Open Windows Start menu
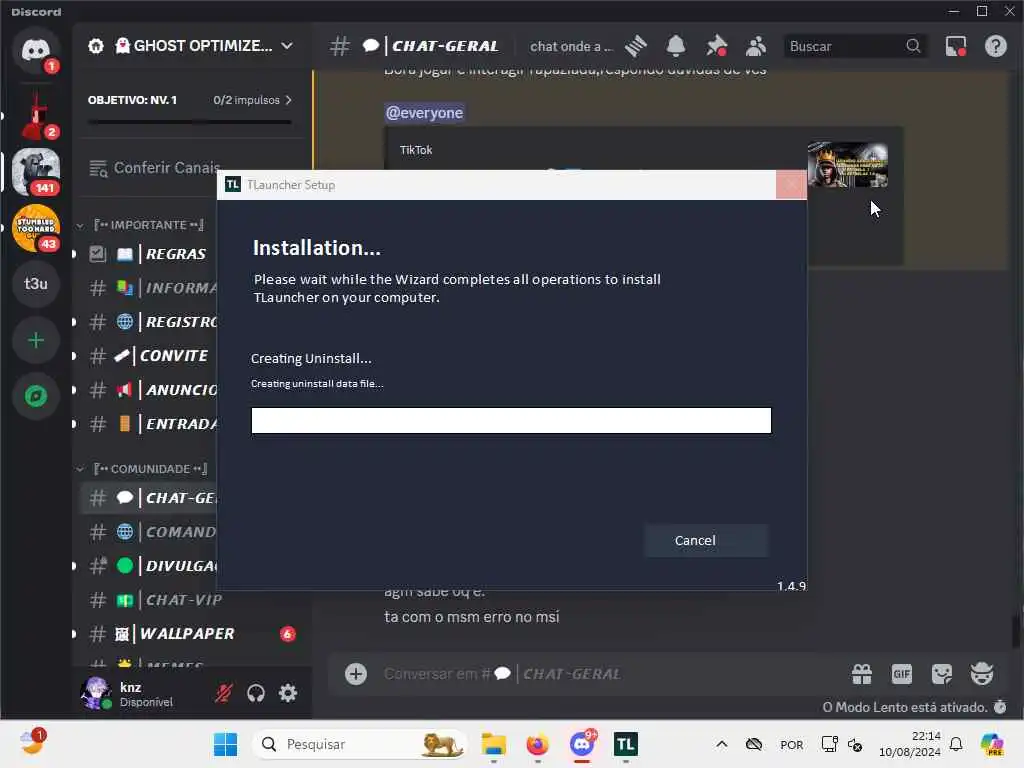The height and width of the screenshot is (768, 1024). (226, 744)
